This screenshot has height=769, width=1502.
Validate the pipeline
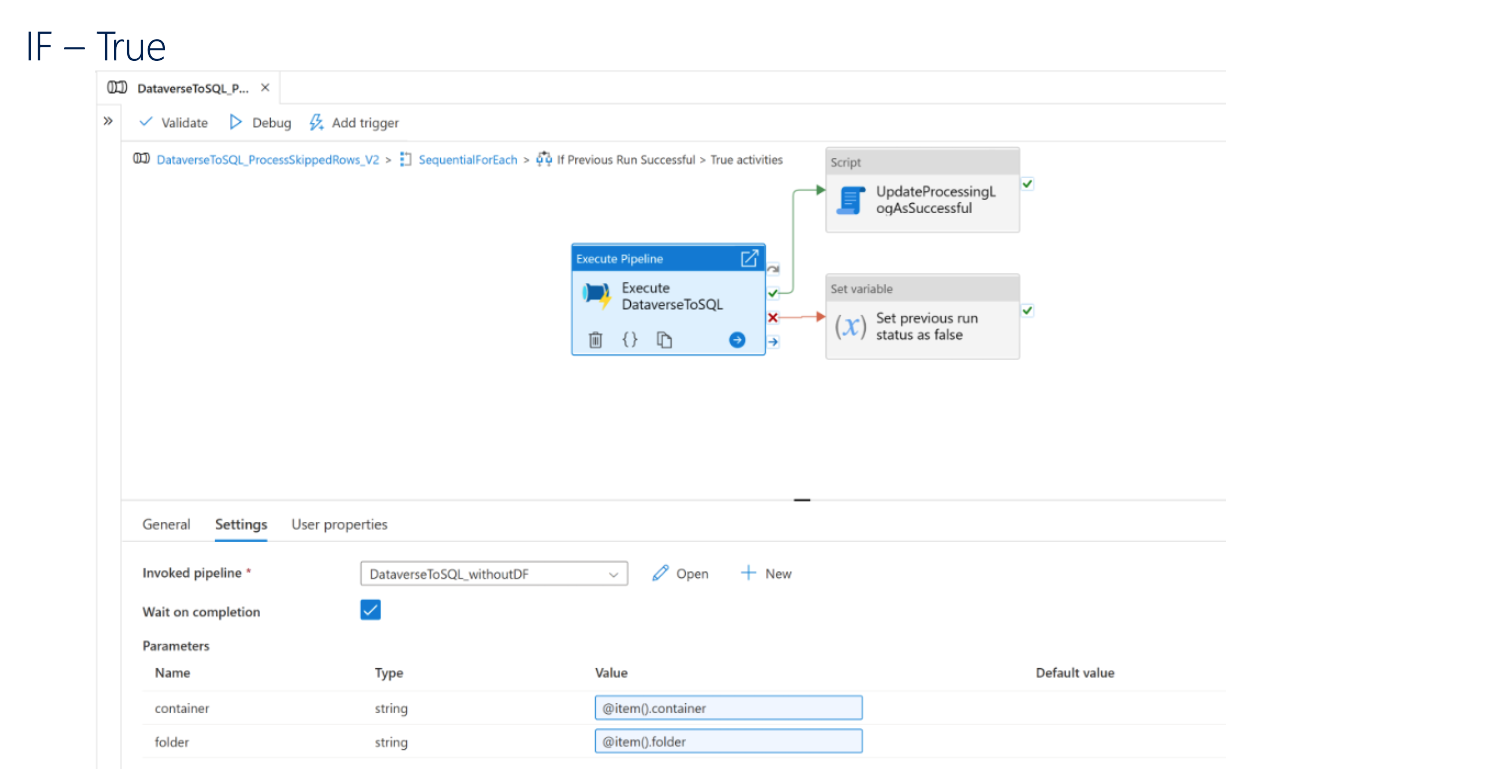(x=173, y=123)
